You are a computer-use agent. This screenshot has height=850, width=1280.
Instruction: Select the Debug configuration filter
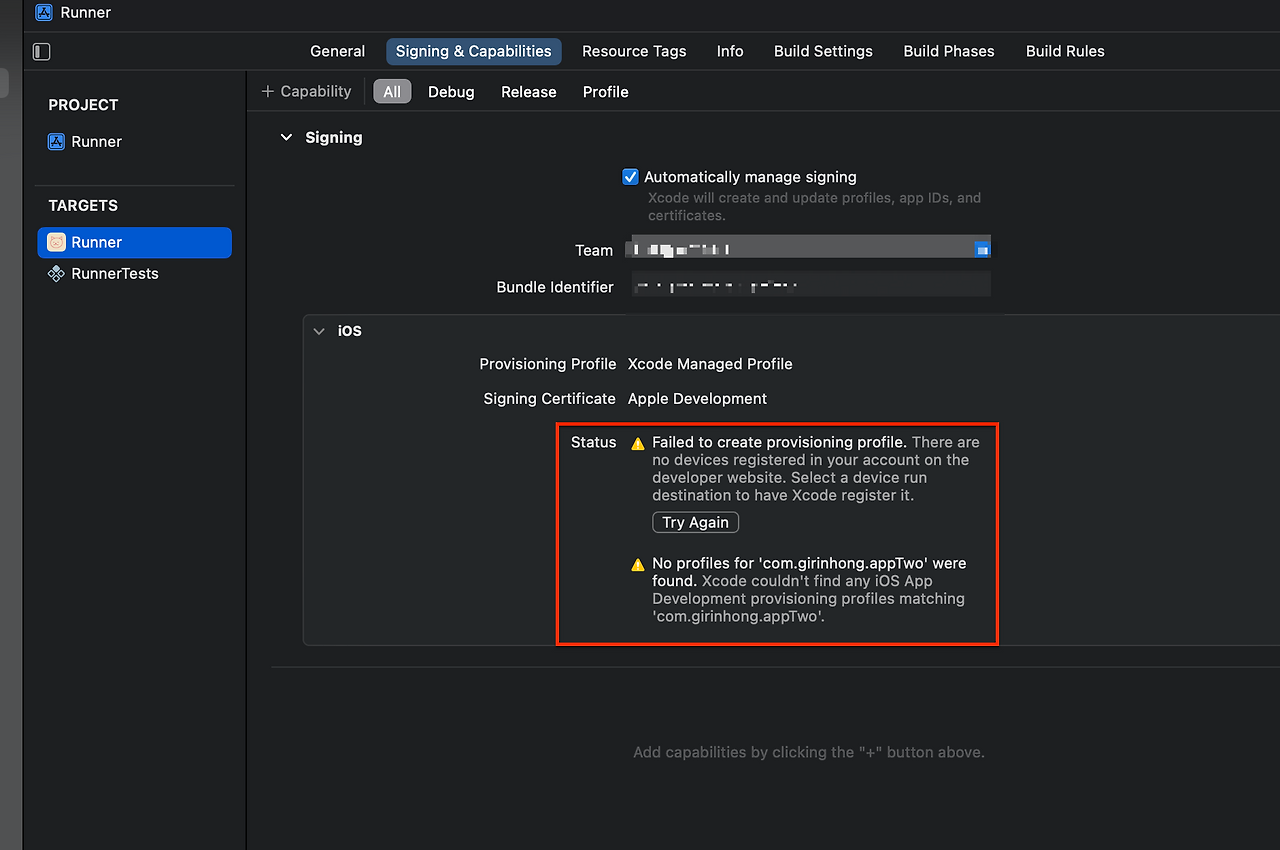click(451, 92)
